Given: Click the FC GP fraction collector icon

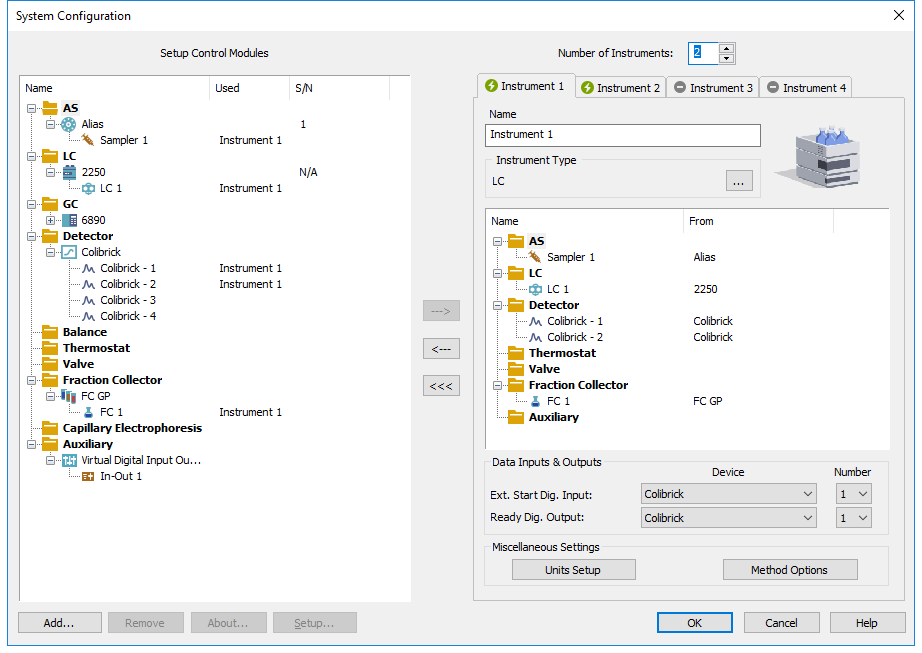Looking at the screenshot, I should coord(69,396).
